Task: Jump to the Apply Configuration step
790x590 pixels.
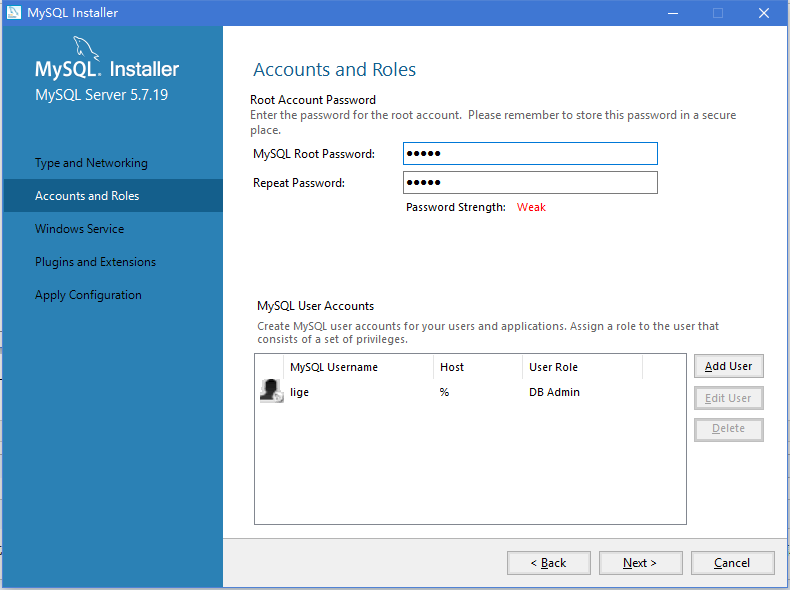Action: (x=88, y=295)
